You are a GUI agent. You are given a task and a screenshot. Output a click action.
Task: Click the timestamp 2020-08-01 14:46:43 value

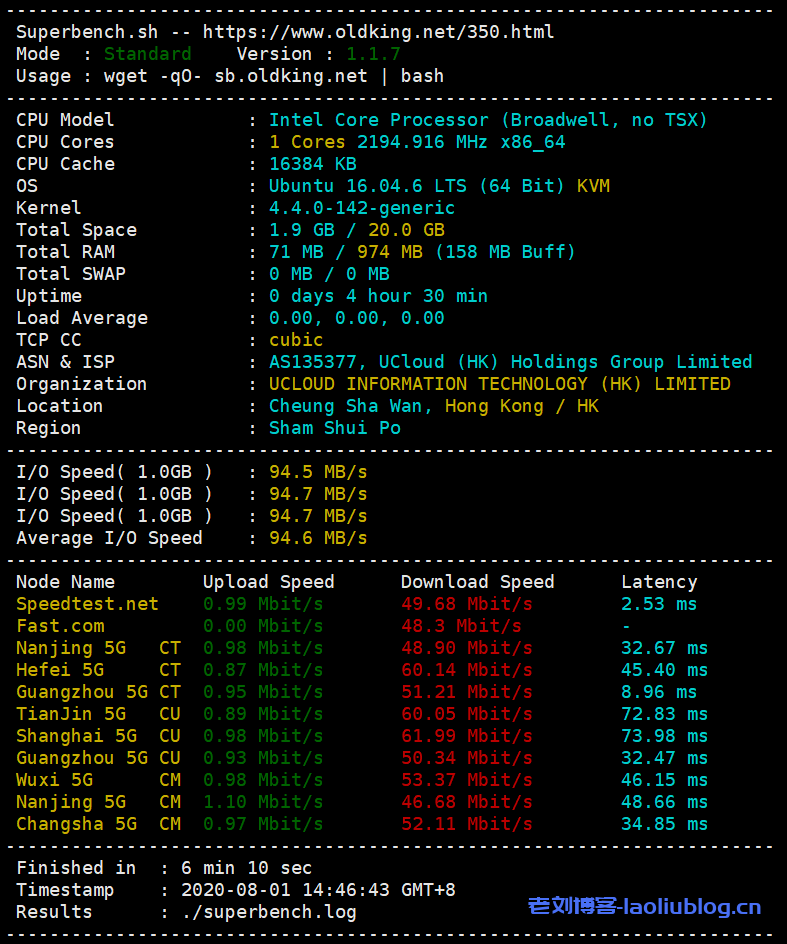(318, 890)
